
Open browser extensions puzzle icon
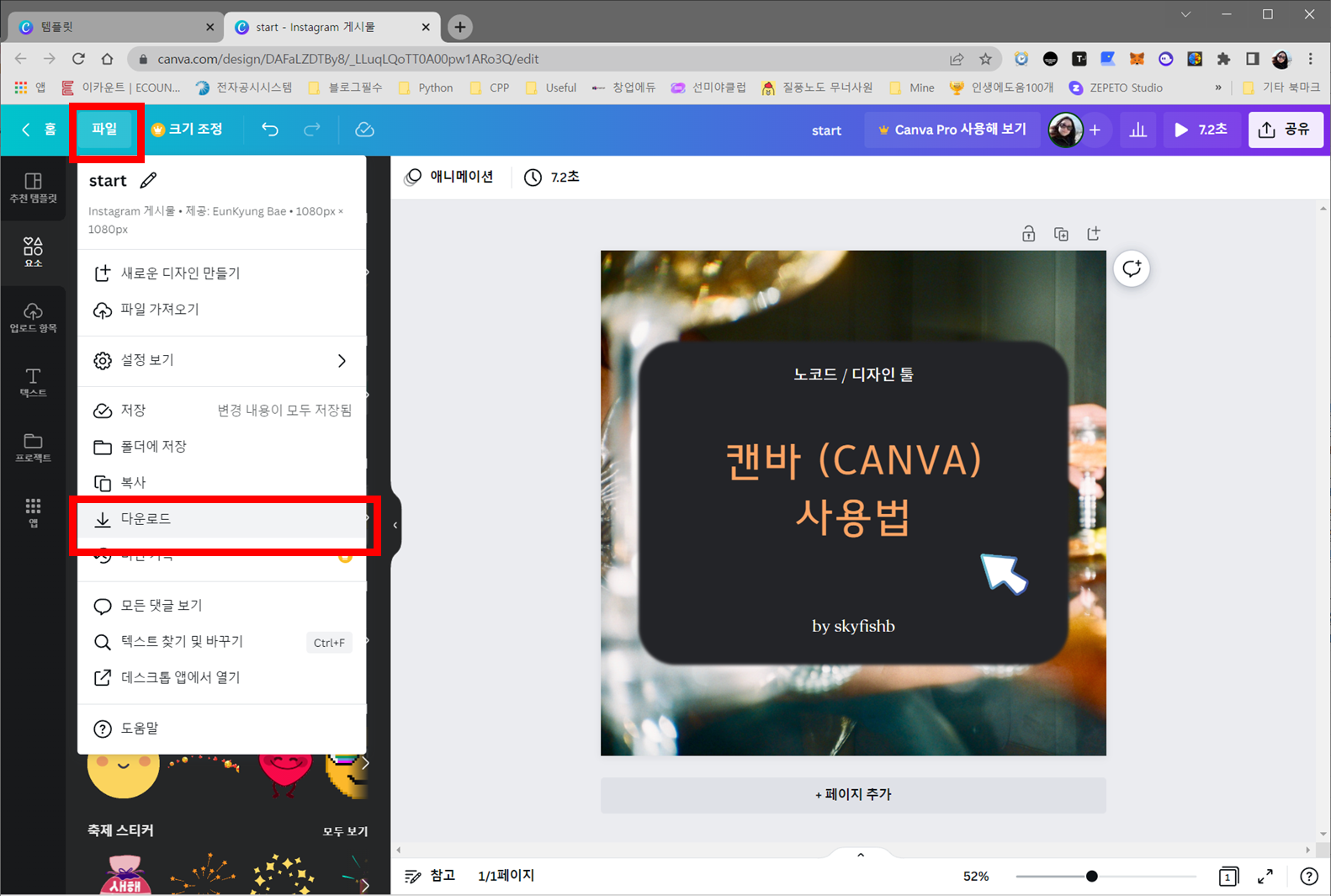point(1223,59)
